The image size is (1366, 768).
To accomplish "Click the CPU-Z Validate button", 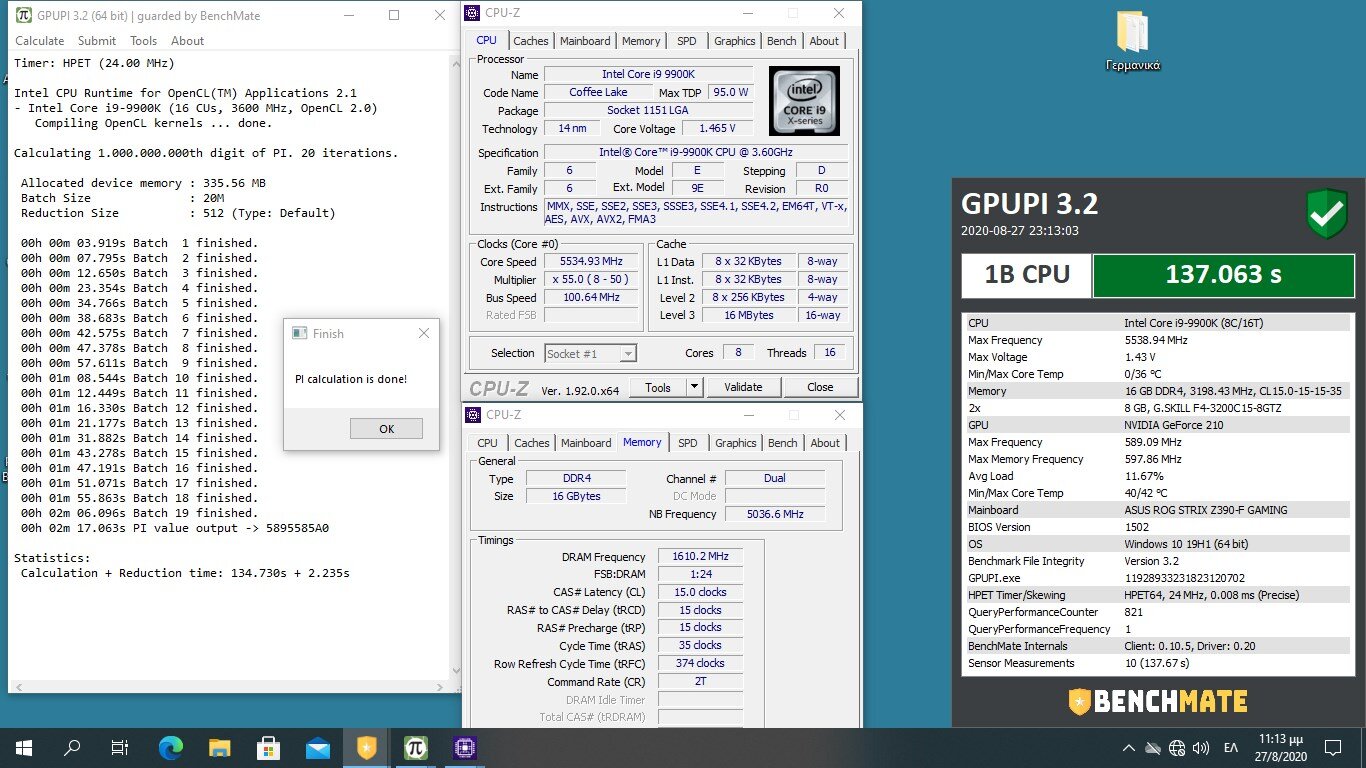I will tap(743, 387).
